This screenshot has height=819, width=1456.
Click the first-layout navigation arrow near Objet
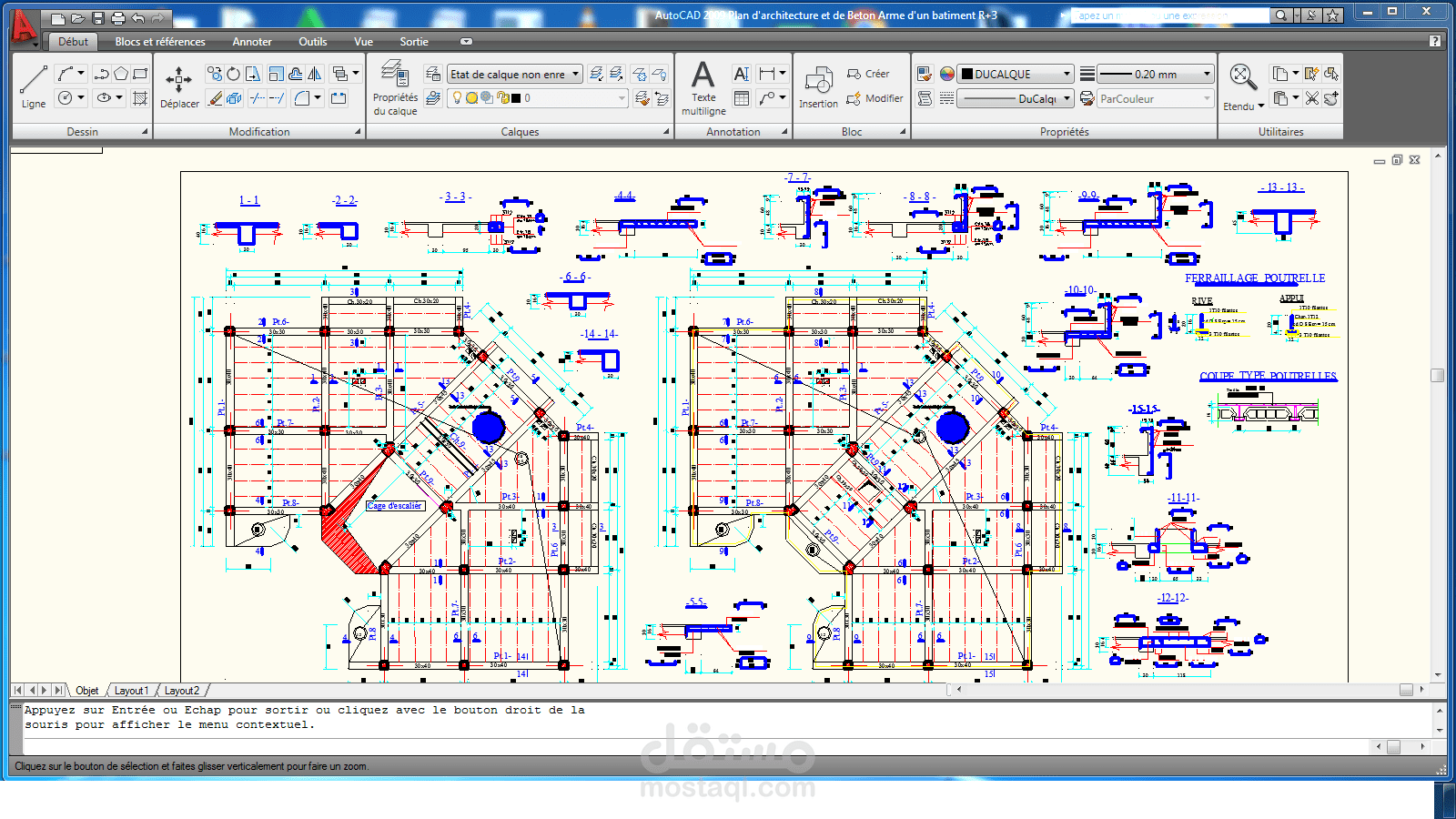tap(18, 691)
